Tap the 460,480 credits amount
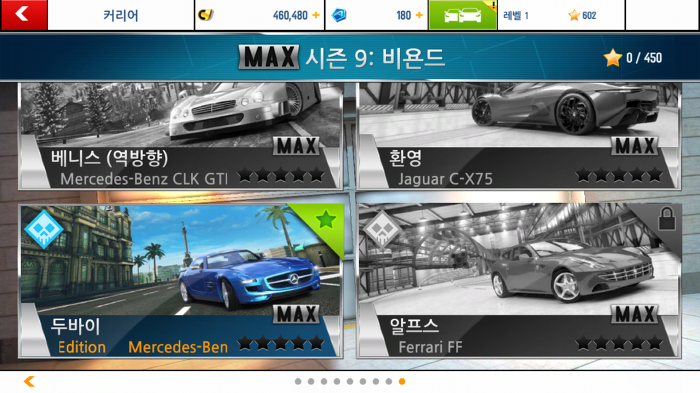 click(x=290, y=16)
